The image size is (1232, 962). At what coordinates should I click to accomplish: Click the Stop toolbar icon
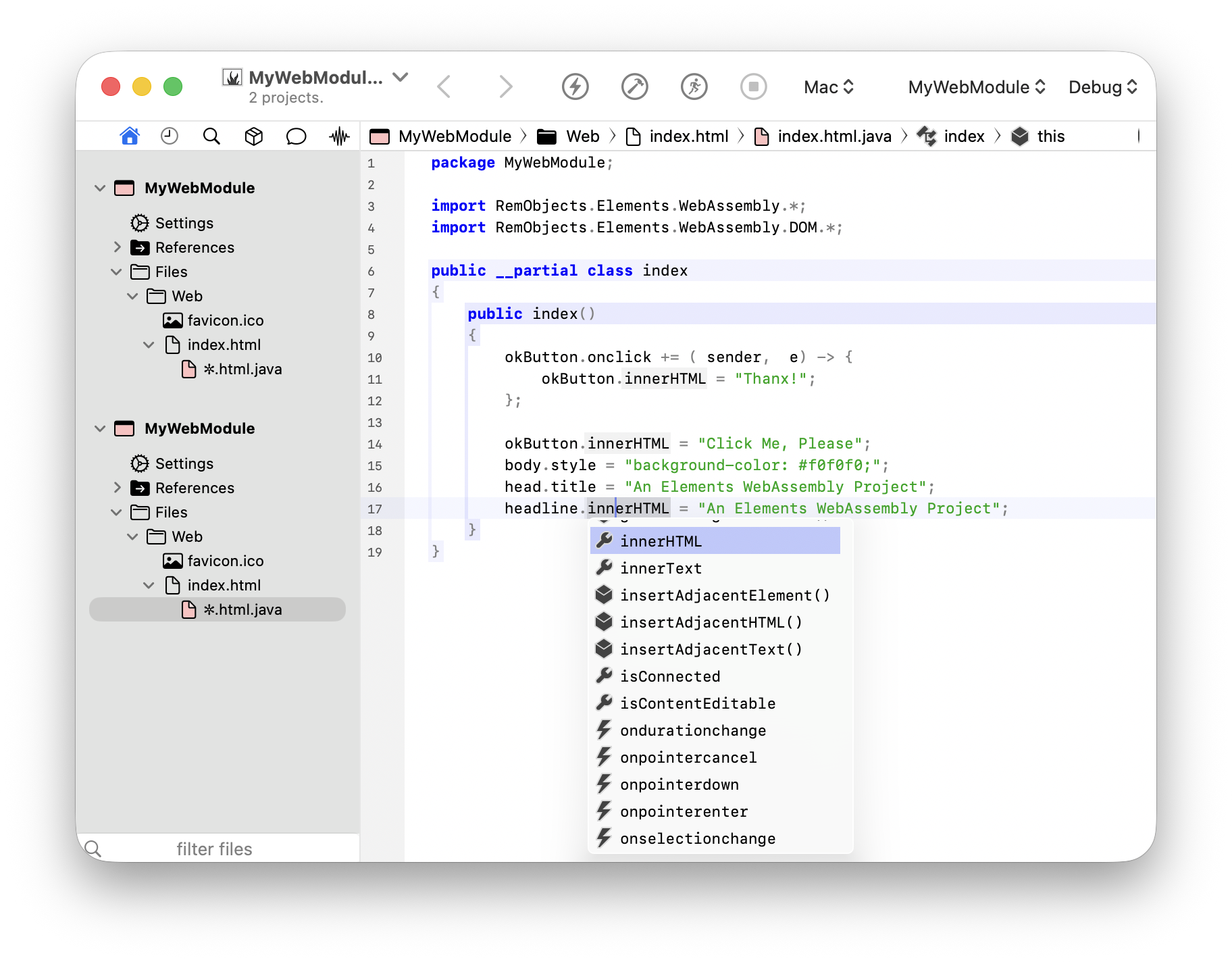(x=753, y=86)
